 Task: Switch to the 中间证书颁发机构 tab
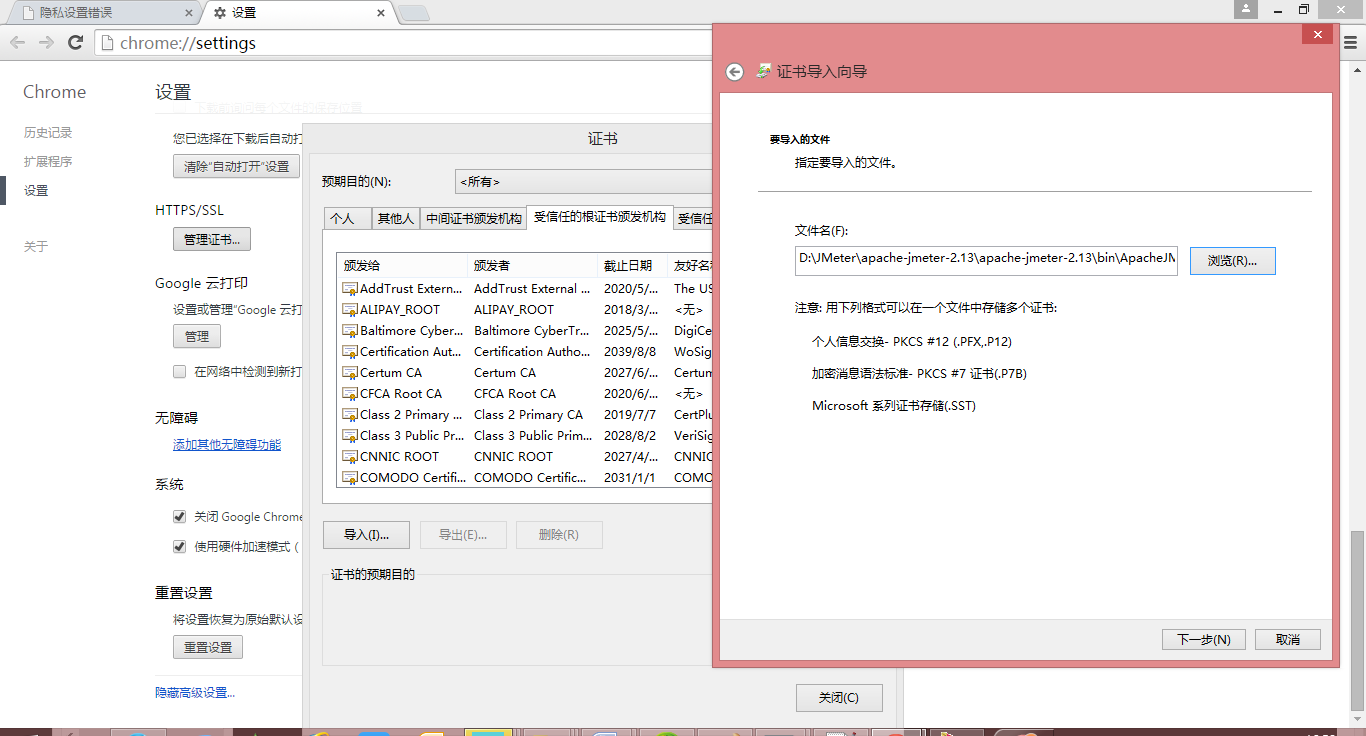(x=473, y=218)
